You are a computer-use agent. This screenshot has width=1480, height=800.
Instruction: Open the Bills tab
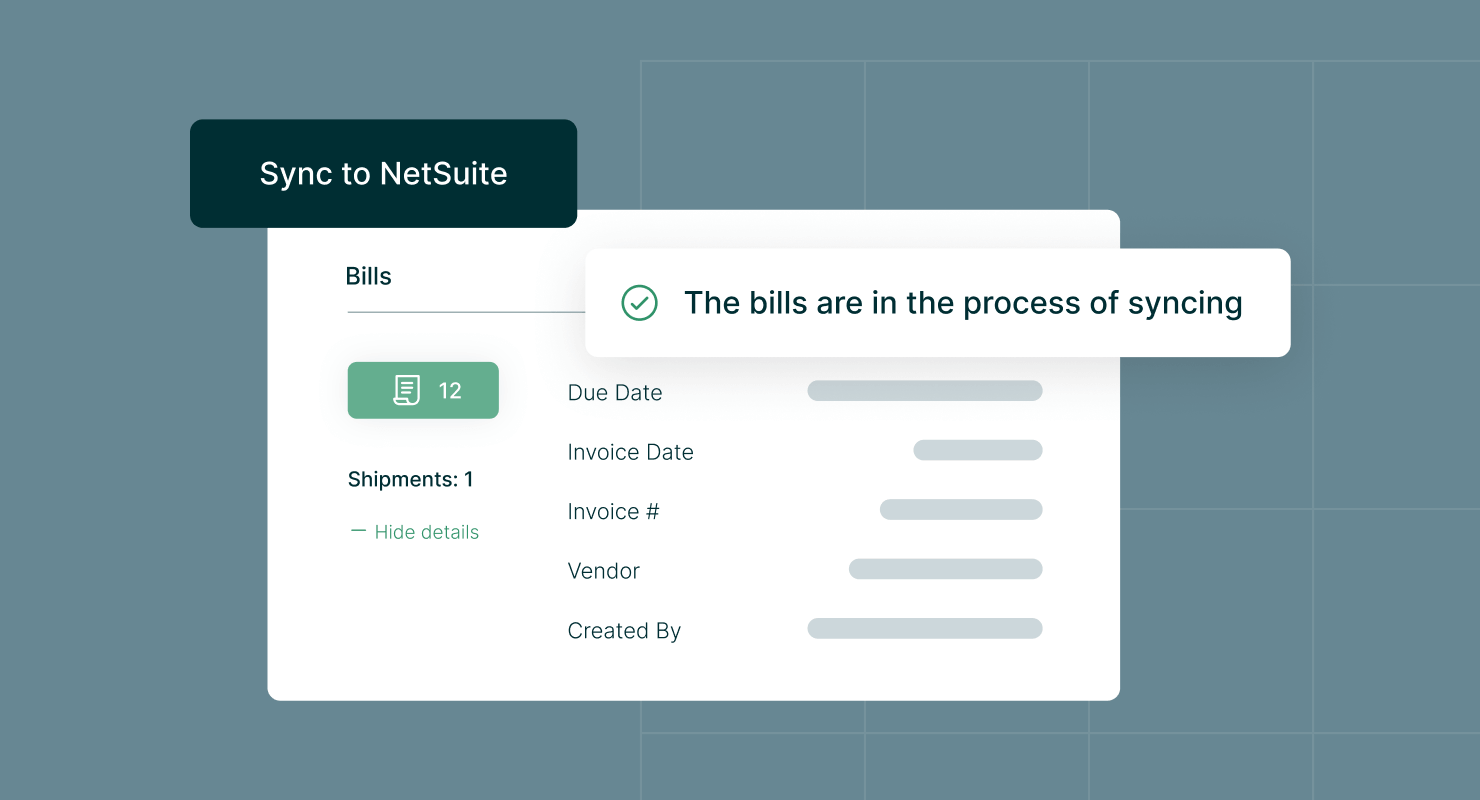click(368, 277)
